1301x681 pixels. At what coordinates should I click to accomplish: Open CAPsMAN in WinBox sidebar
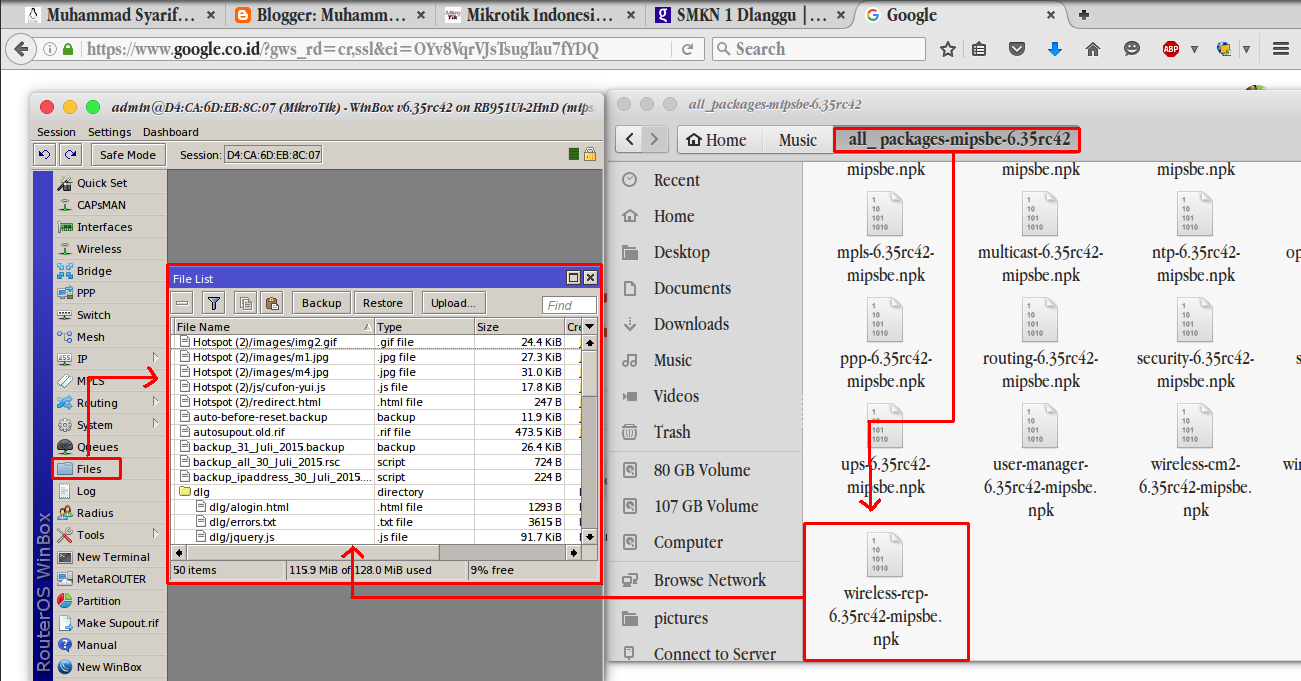99,205
